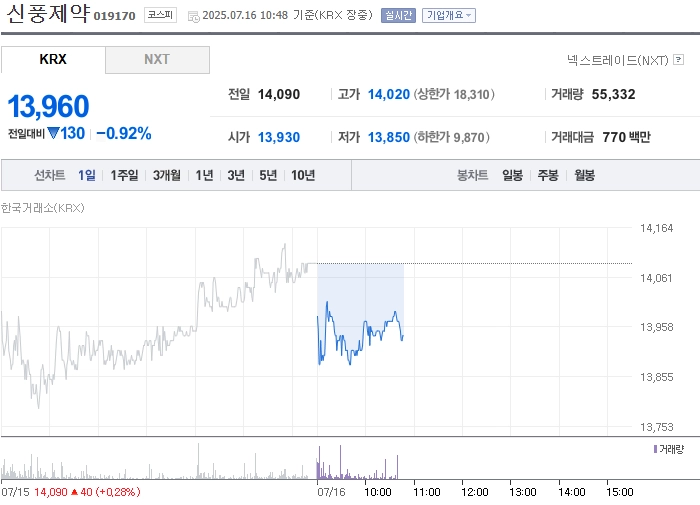Select the 5년 line chart period
The image size is (700, 505).
pos(268,175)
